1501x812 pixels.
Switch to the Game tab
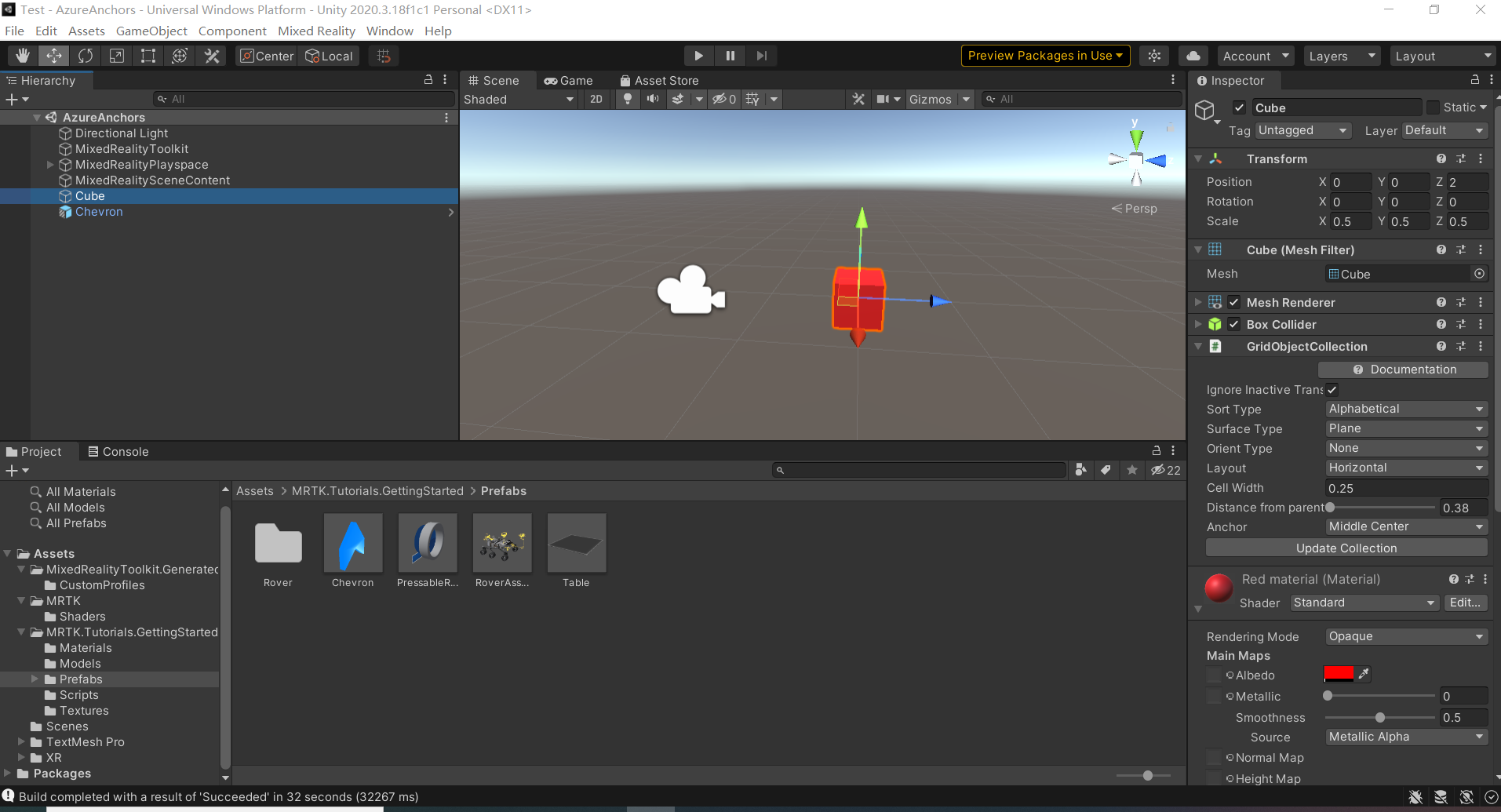tap(569, 80)
